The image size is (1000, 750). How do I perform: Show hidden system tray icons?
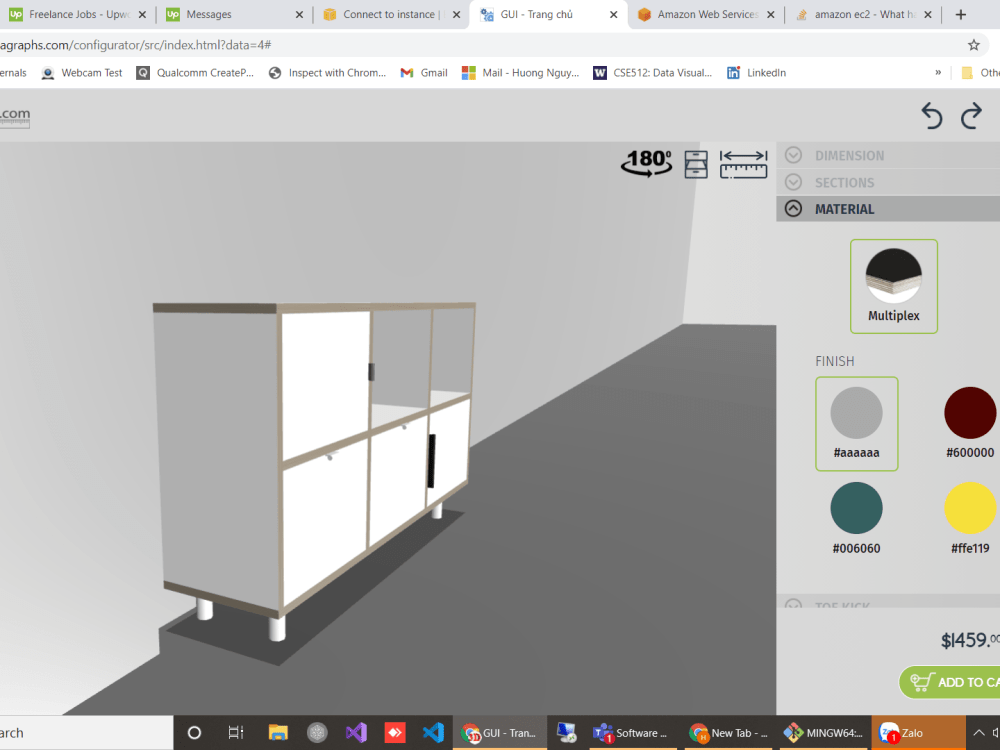(x=978, y=733)
